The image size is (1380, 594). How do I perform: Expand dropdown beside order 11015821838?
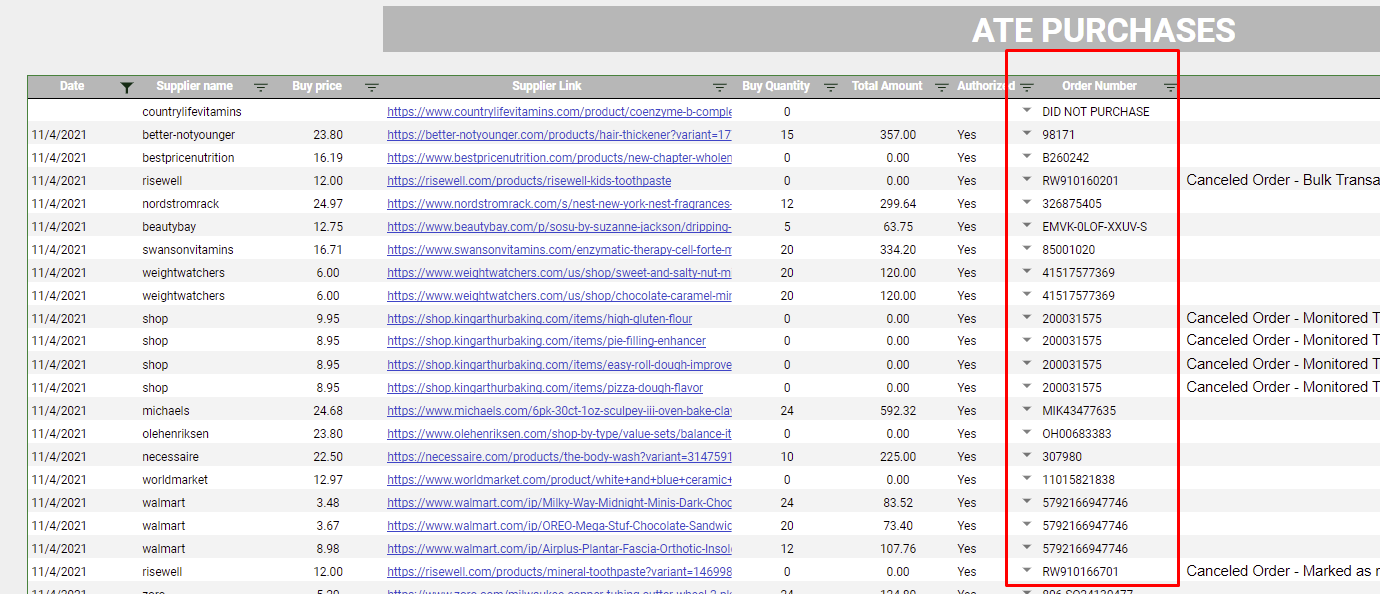point(1027,478)
